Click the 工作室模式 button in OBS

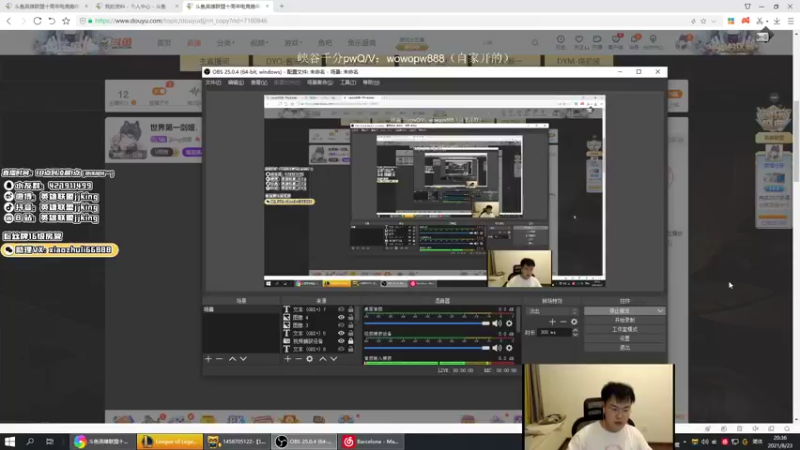click(624, 329)
